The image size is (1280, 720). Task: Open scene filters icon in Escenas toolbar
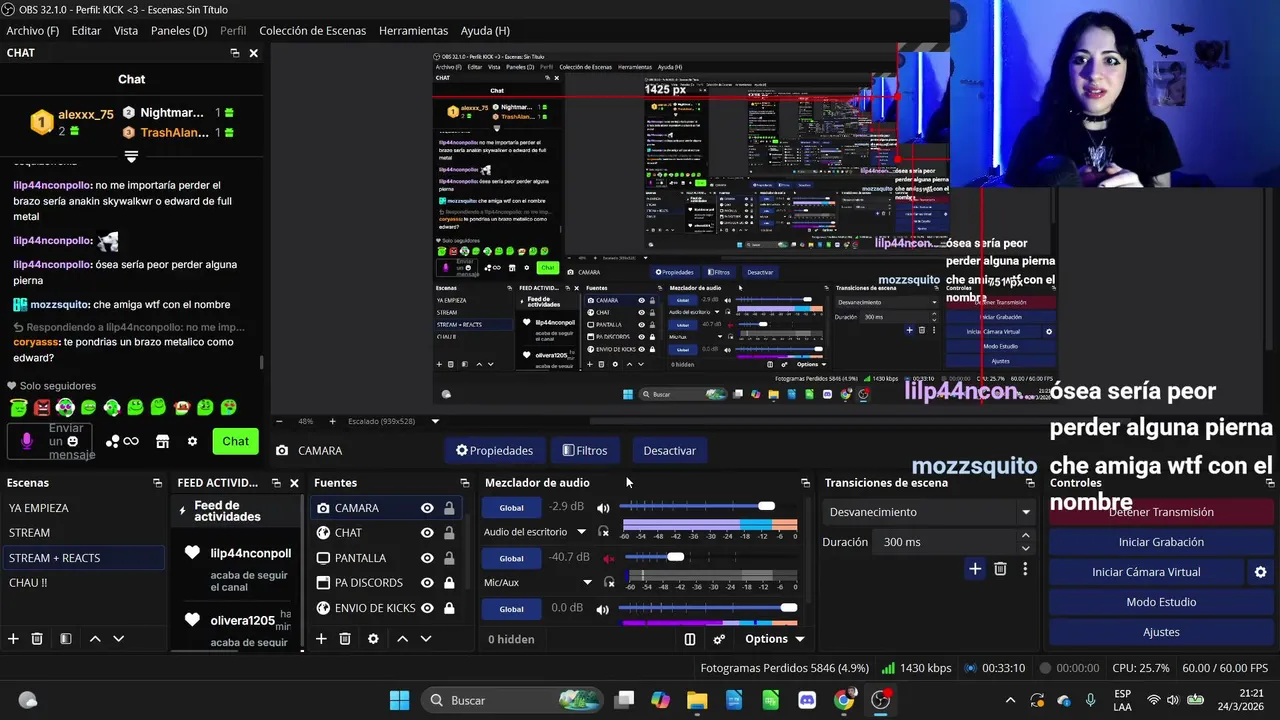[x=65, y=639]
